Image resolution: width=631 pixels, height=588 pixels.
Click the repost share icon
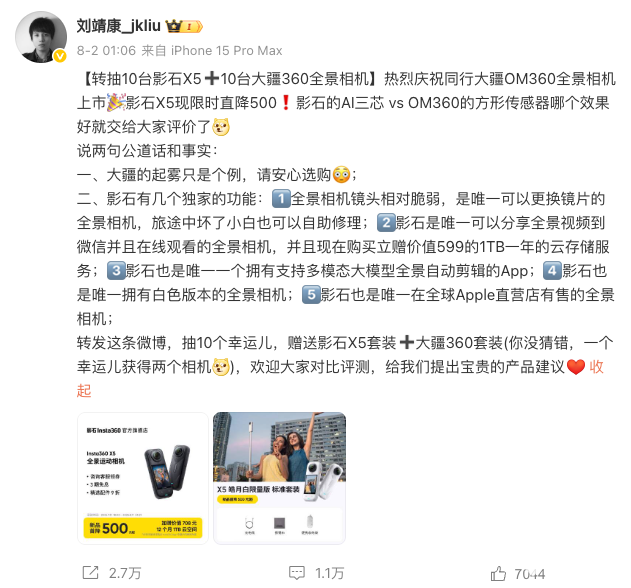pos(91,573)
